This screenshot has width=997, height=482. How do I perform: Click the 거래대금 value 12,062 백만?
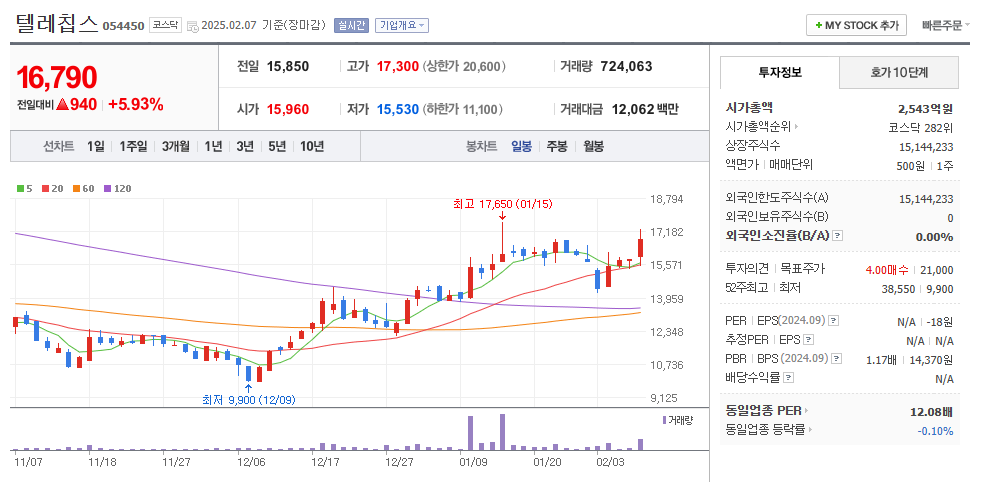click(x=645, y=109)
